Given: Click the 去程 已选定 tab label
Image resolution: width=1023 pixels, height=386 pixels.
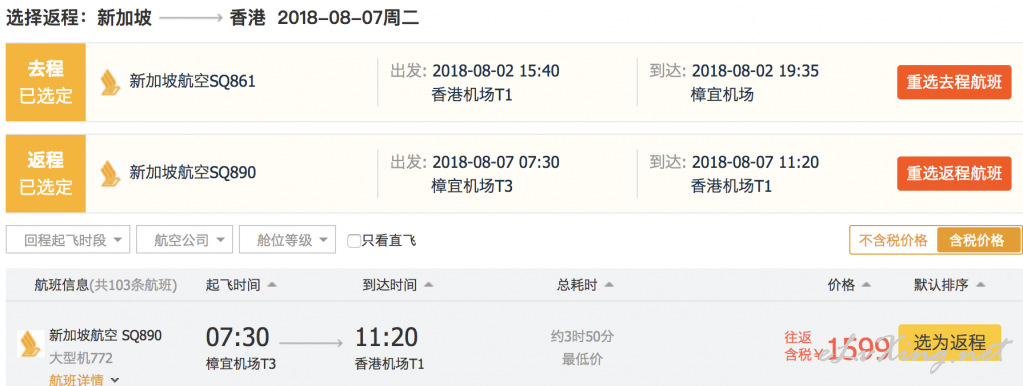Looking at the screenshot, I should pos(46,82).
